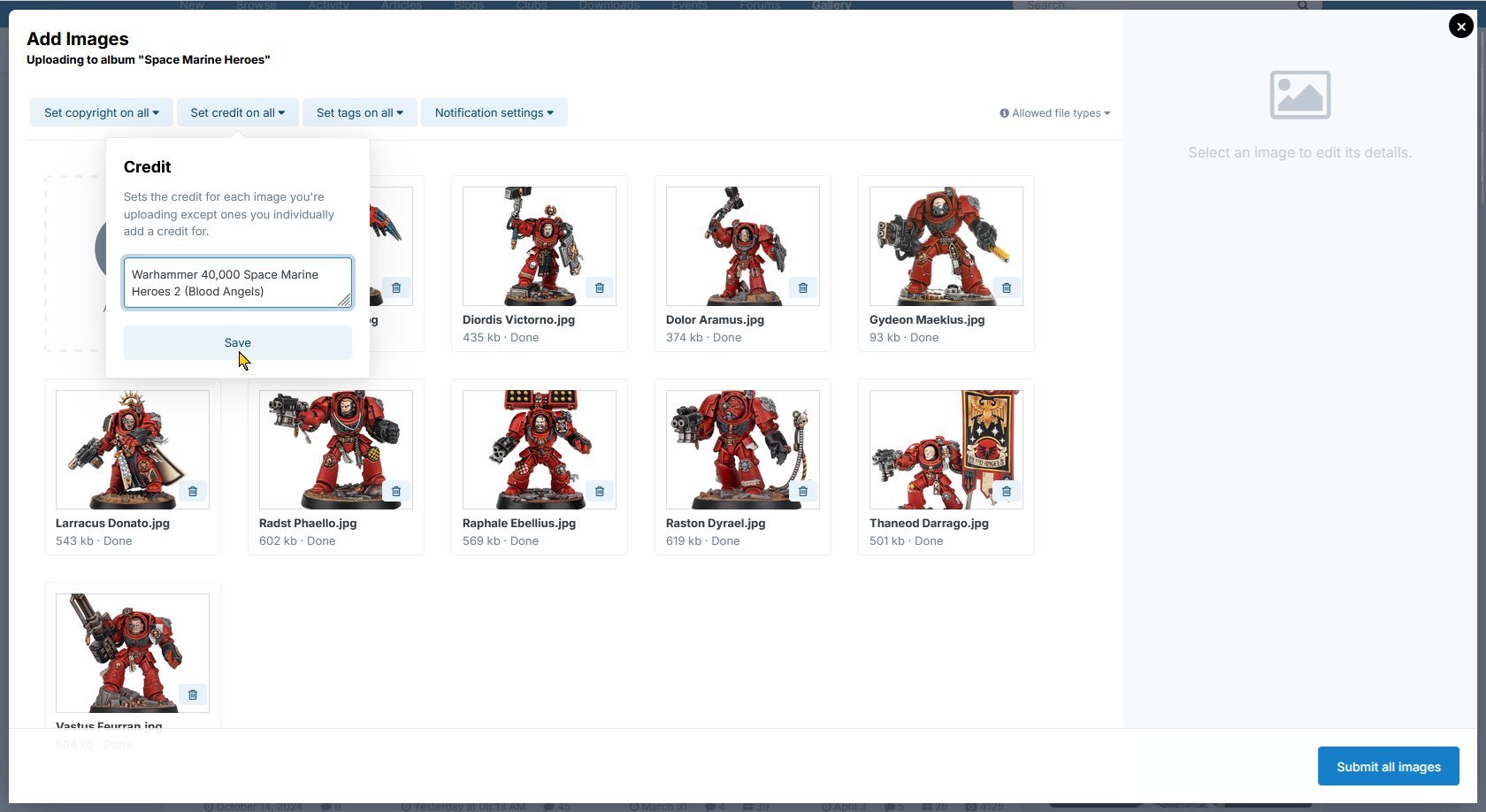Close the Add Images dialog
1486x812 pixels.
(x=1460, y=27)
